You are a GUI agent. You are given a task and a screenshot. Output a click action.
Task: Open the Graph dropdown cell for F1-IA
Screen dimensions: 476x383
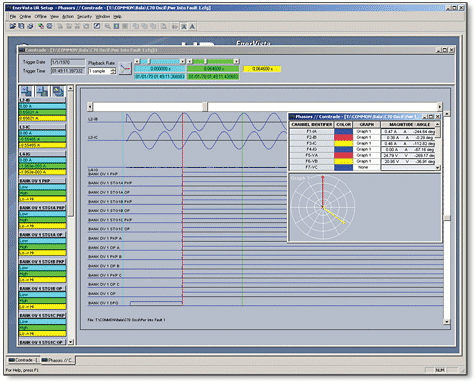(366, 131)
